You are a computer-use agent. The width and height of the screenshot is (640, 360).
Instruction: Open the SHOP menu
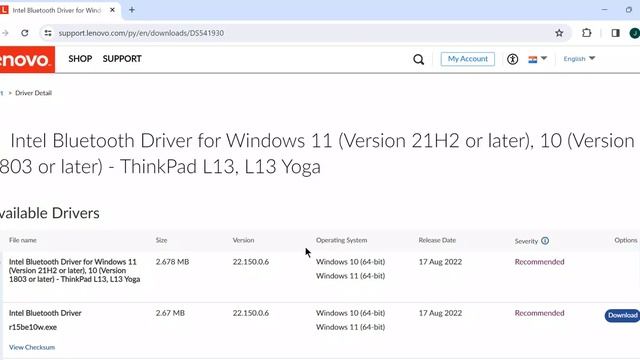coord(80,59)
